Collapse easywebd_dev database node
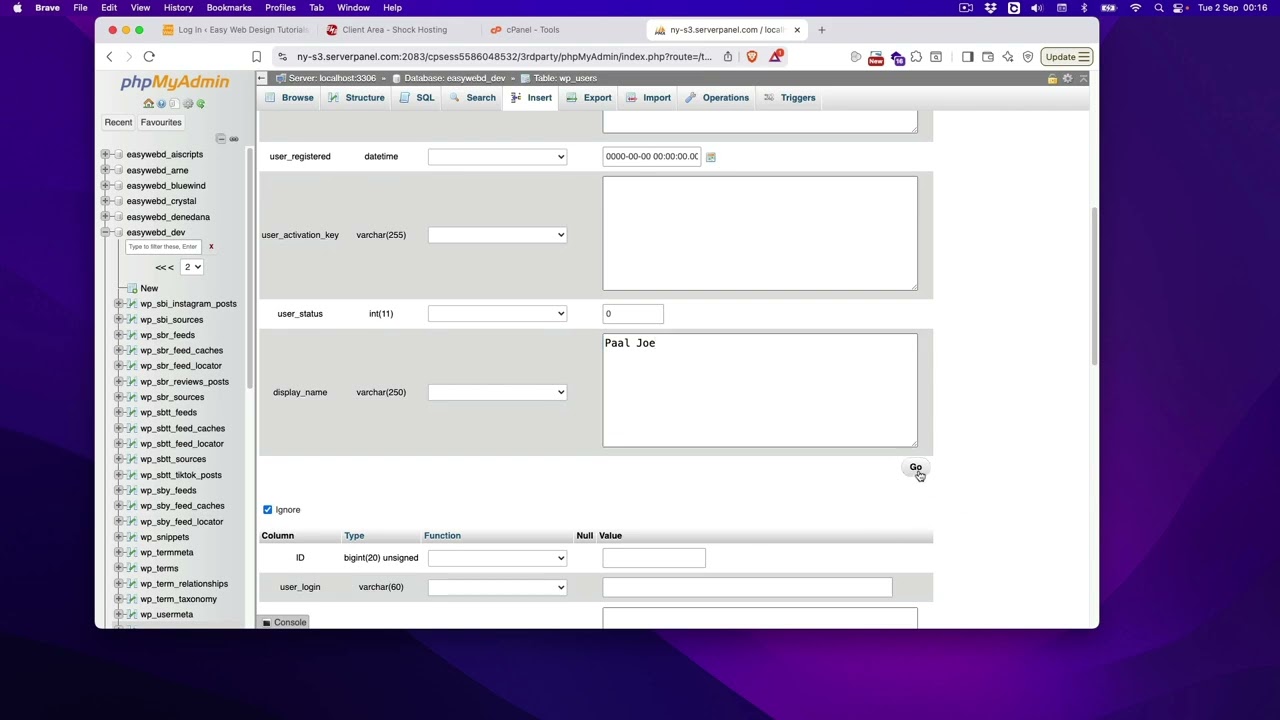The width and height of the screenshot is (1280, 720). pos(105,233)
